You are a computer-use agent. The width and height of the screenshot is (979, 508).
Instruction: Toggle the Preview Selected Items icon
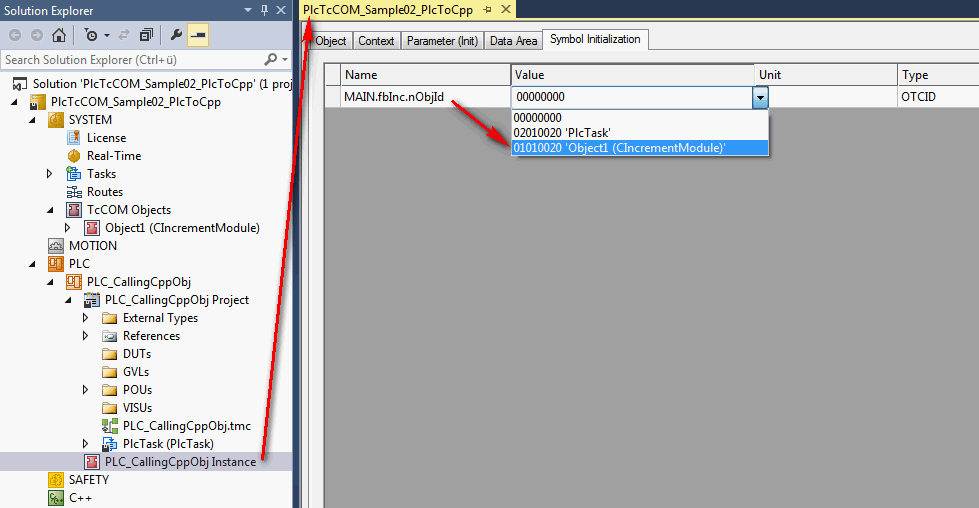198,36
